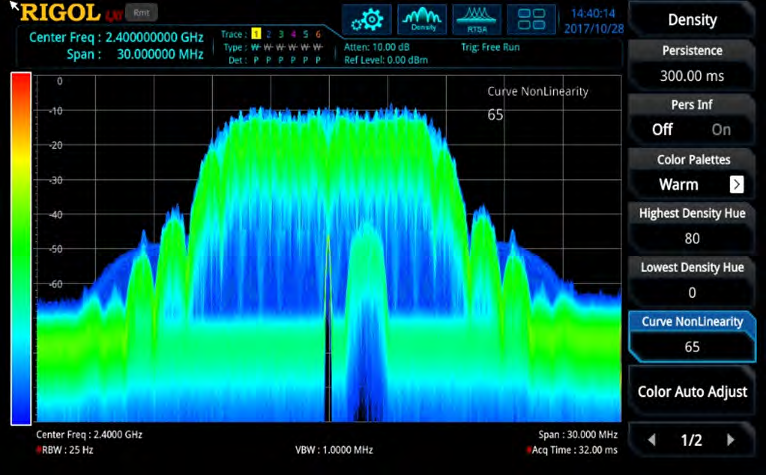
Task: Open the window layout grid icon
Action: point(532,20)
